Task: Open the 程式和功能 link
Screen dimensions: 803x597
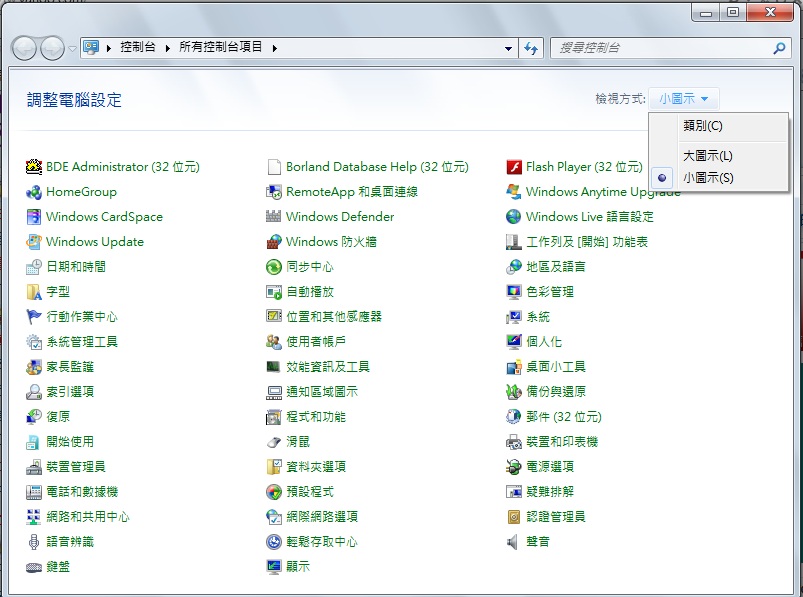Action: 316,417
